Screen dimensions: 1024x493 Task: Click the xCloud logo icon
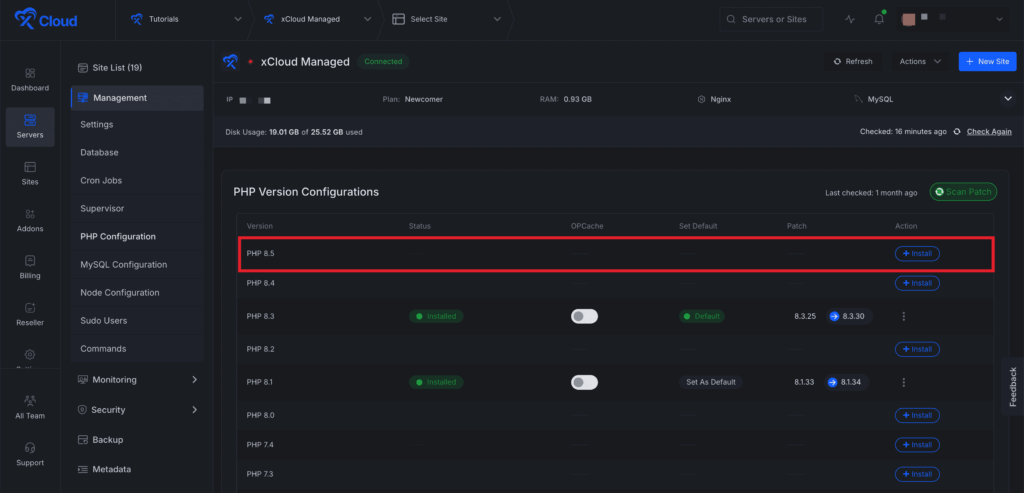click(21, 19)
